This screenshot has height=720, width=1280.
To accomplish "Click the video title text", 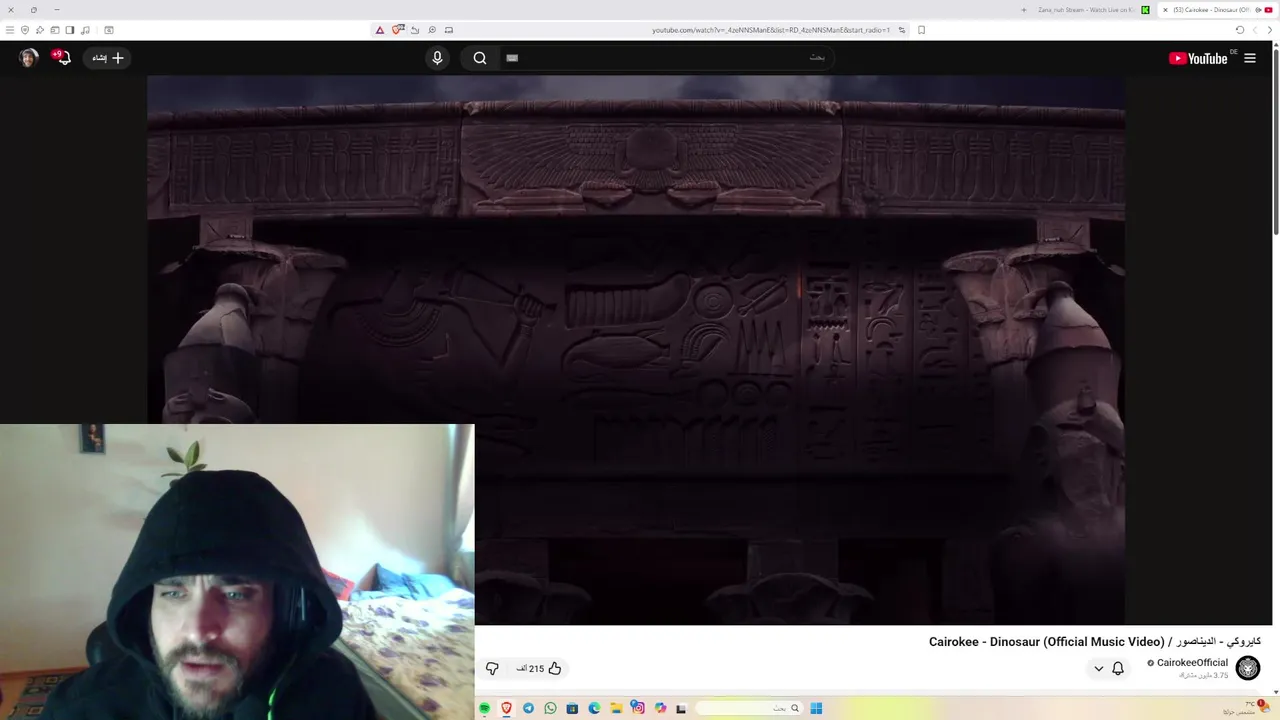I will (1095, 642).
